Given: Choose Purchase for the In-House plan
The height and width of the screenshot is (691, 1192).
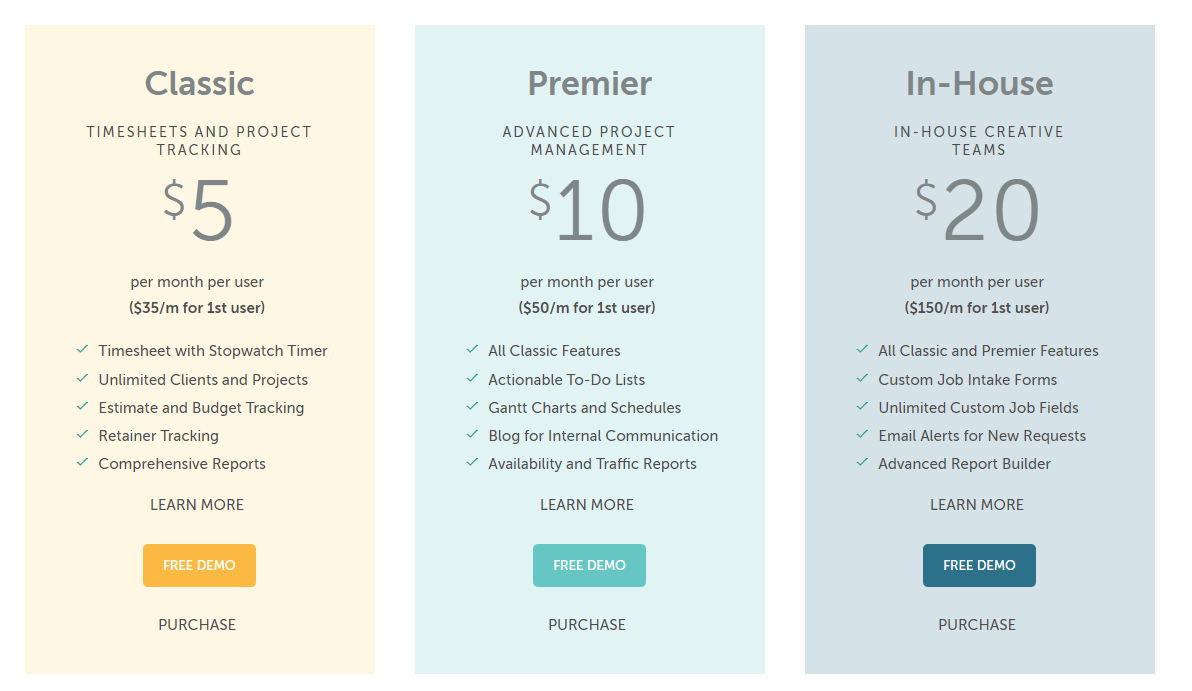Looking at the screenshot, I should point(977,625).
